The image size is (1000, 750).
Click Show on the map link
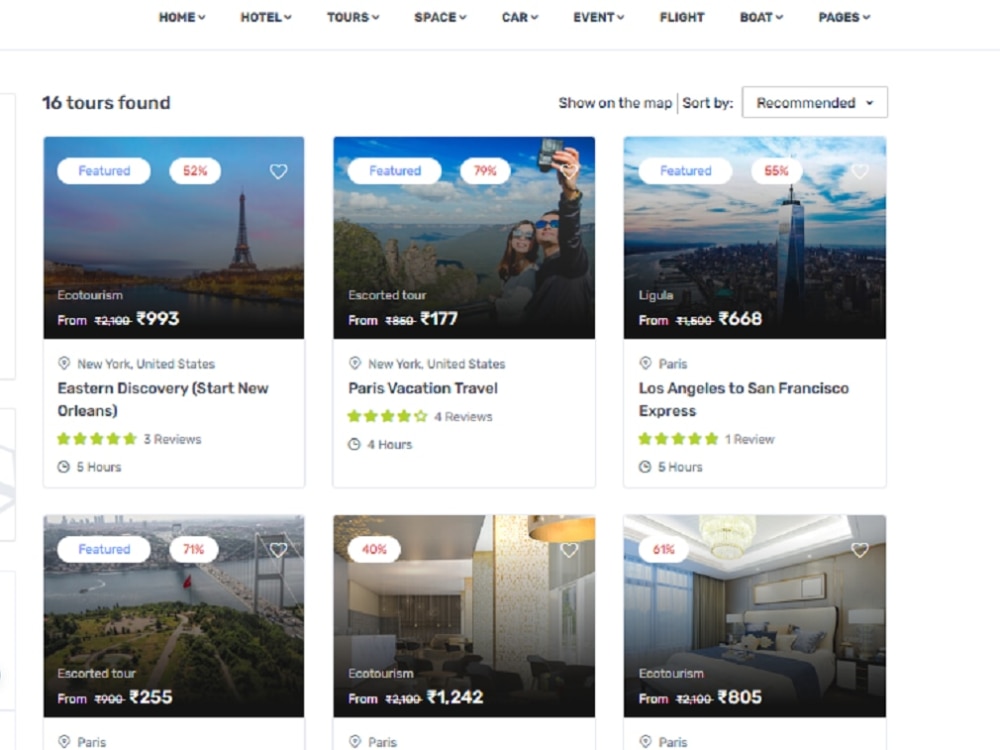(615, 103)
